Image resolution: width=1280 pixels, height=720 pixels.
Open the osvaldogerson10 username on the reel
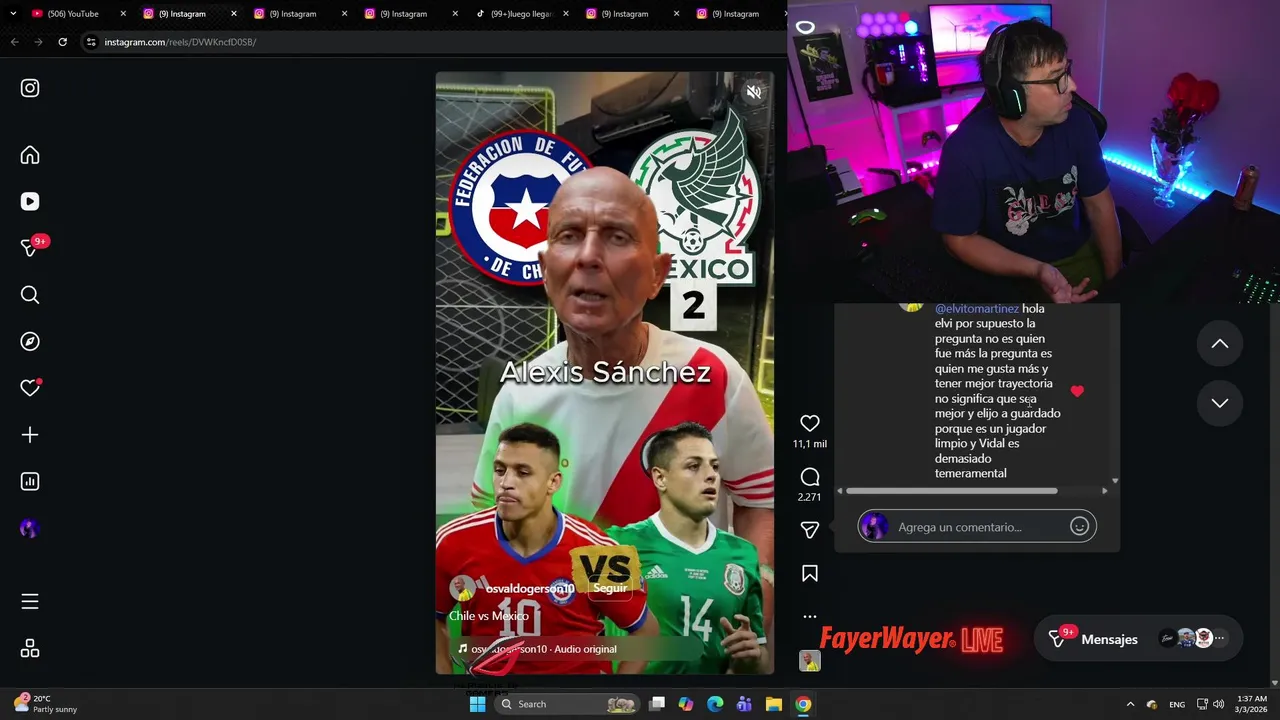pos(530,588)
